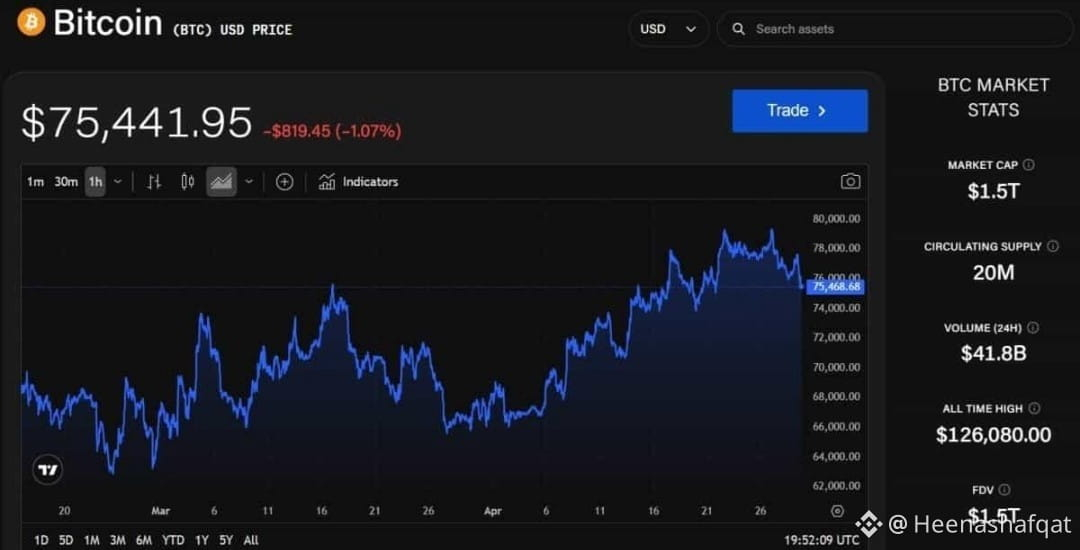The image size is (1080, 550).
Task: Toggle the 1h interval
Action: [x=95, y=182]
